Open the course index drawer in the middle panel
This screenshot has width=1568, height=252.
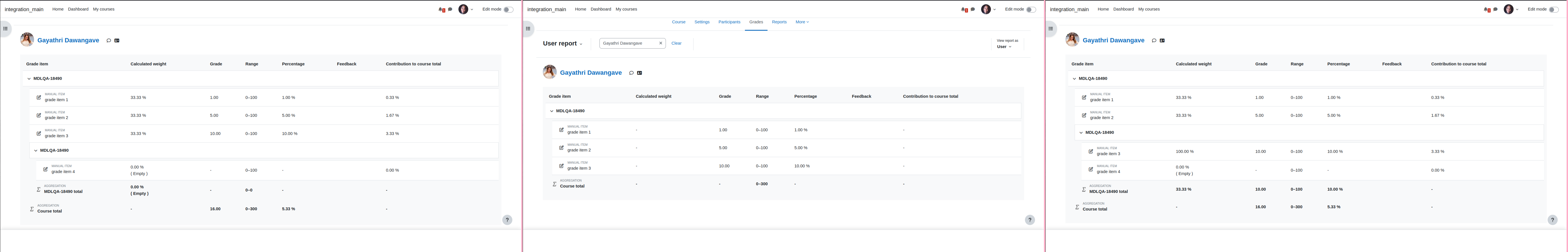[528, 28]
